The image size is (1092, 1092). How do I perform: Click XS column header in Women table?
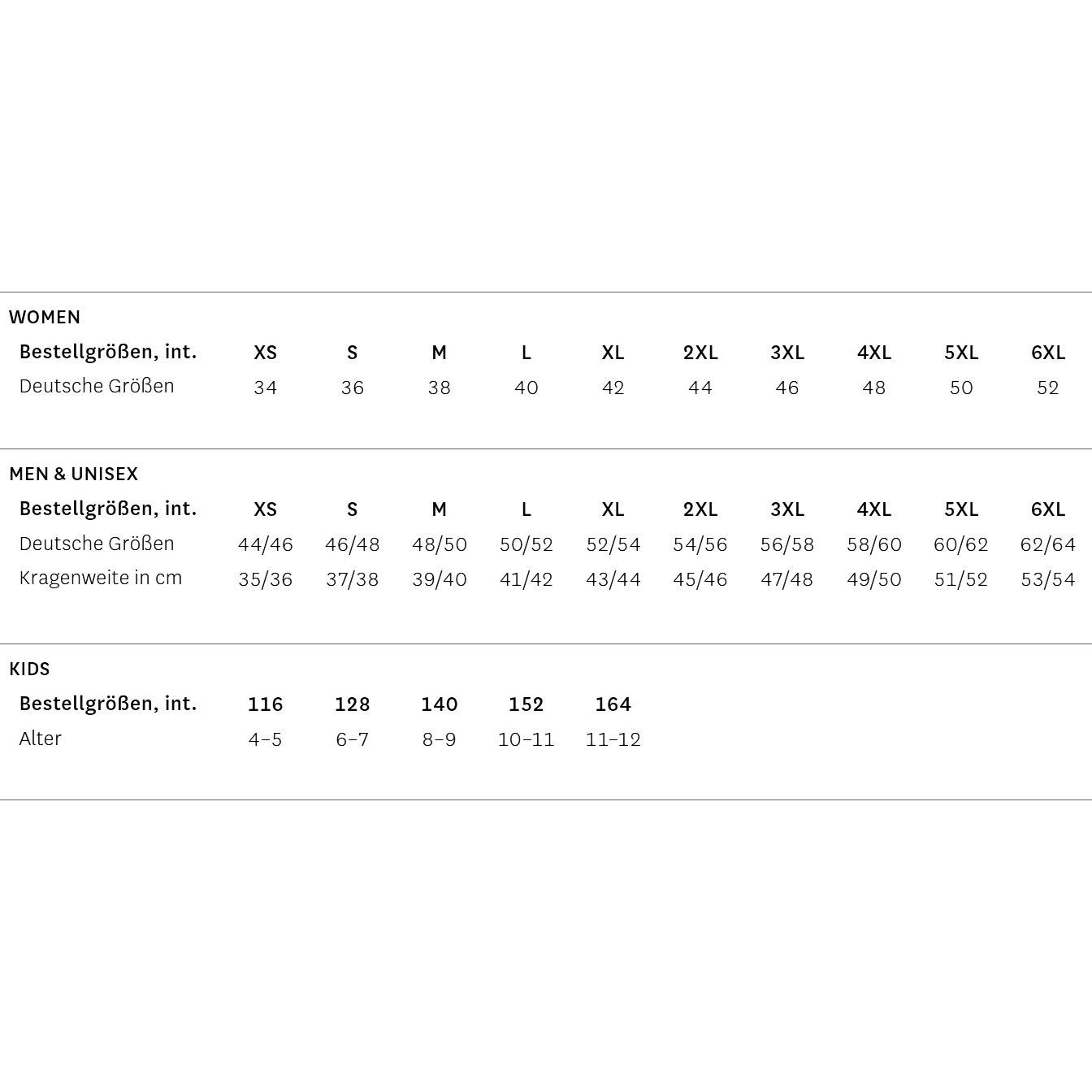[266, 353]
